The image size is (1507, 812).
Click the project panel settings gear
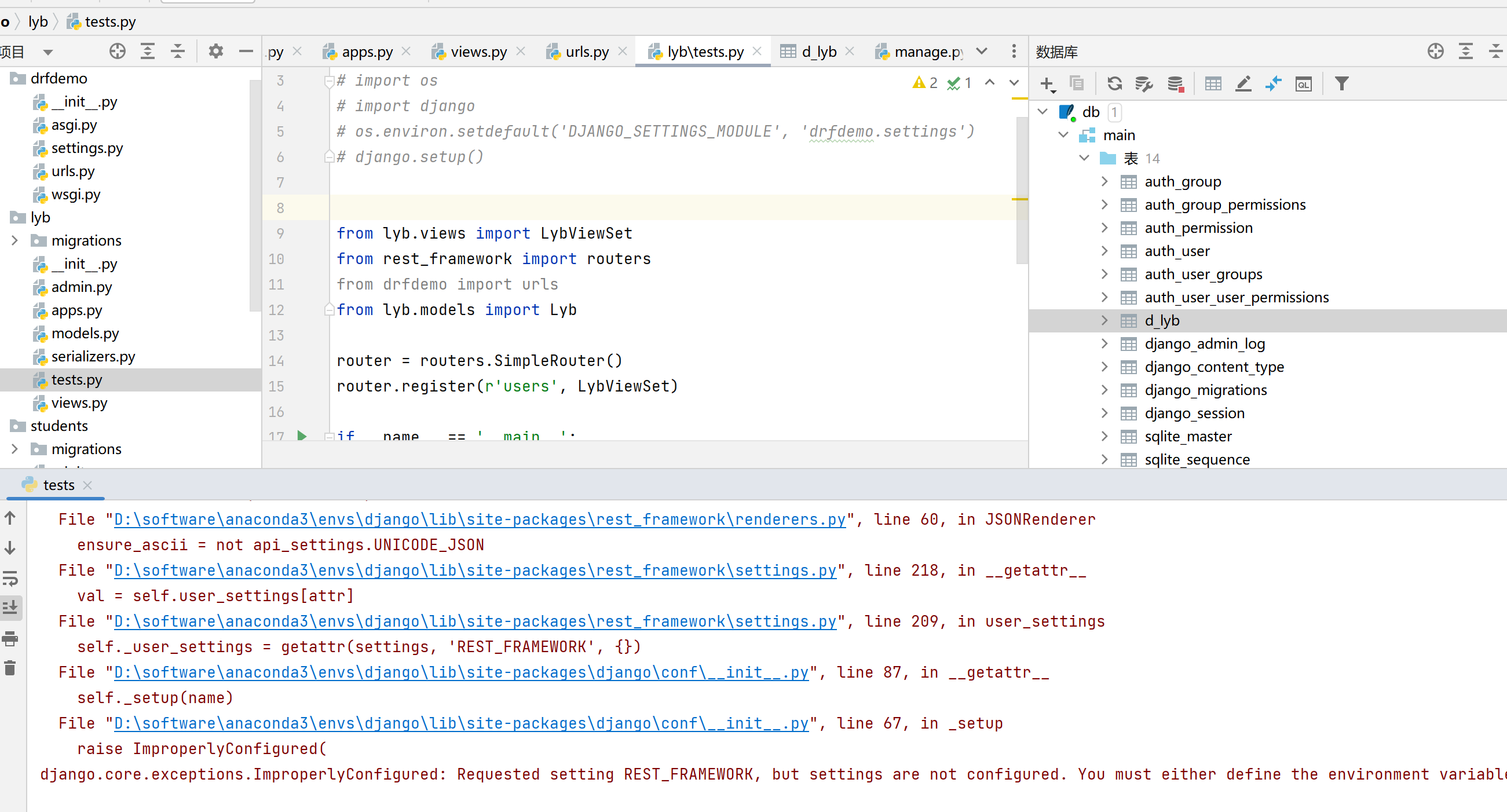tap(216, 52)
